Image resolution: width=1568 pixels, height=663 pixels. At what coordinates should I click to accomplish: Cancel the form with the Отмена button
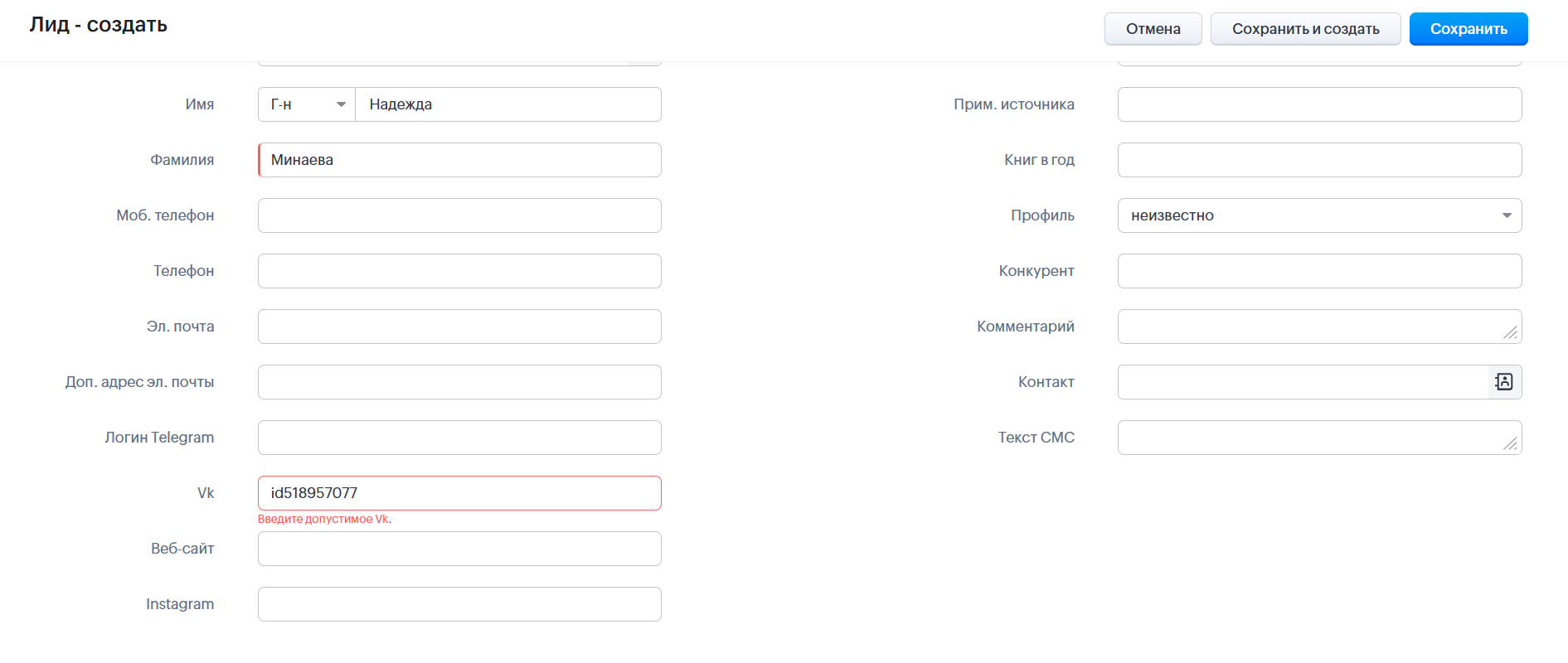pos(1153,29)
